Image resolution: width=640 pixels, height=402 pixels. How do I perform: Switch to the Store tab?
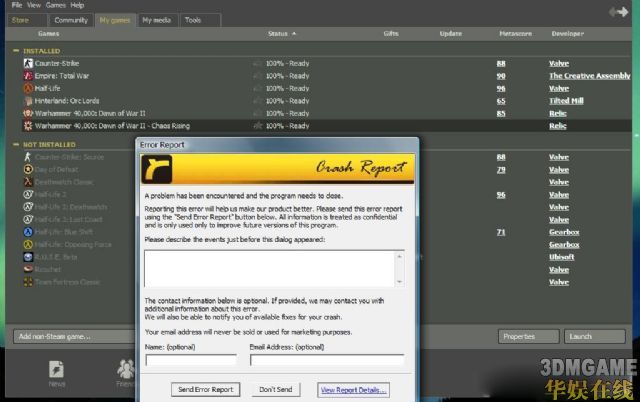tap(27, 20)
